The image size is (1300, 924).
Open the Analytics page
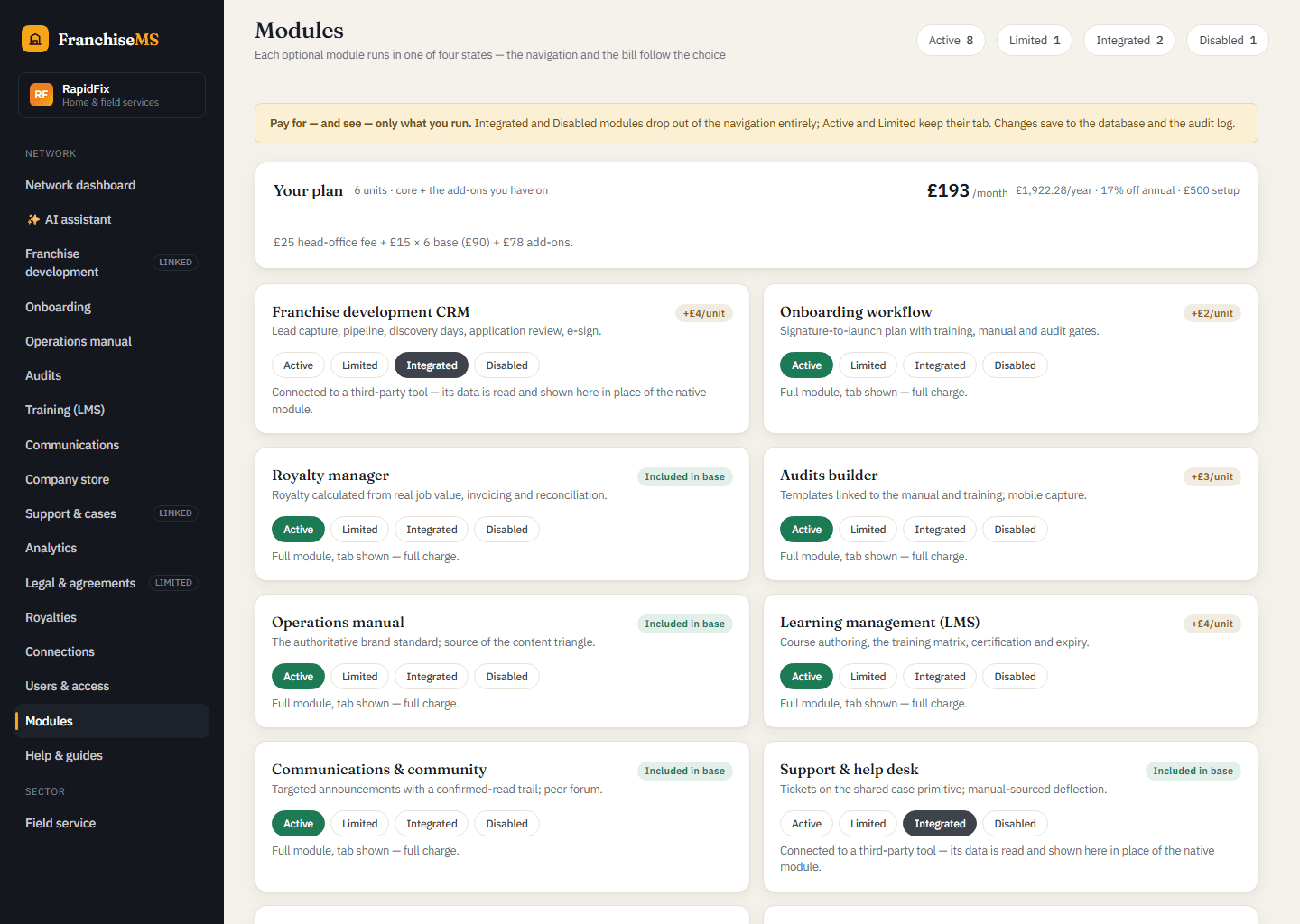(x=112, y=548)
